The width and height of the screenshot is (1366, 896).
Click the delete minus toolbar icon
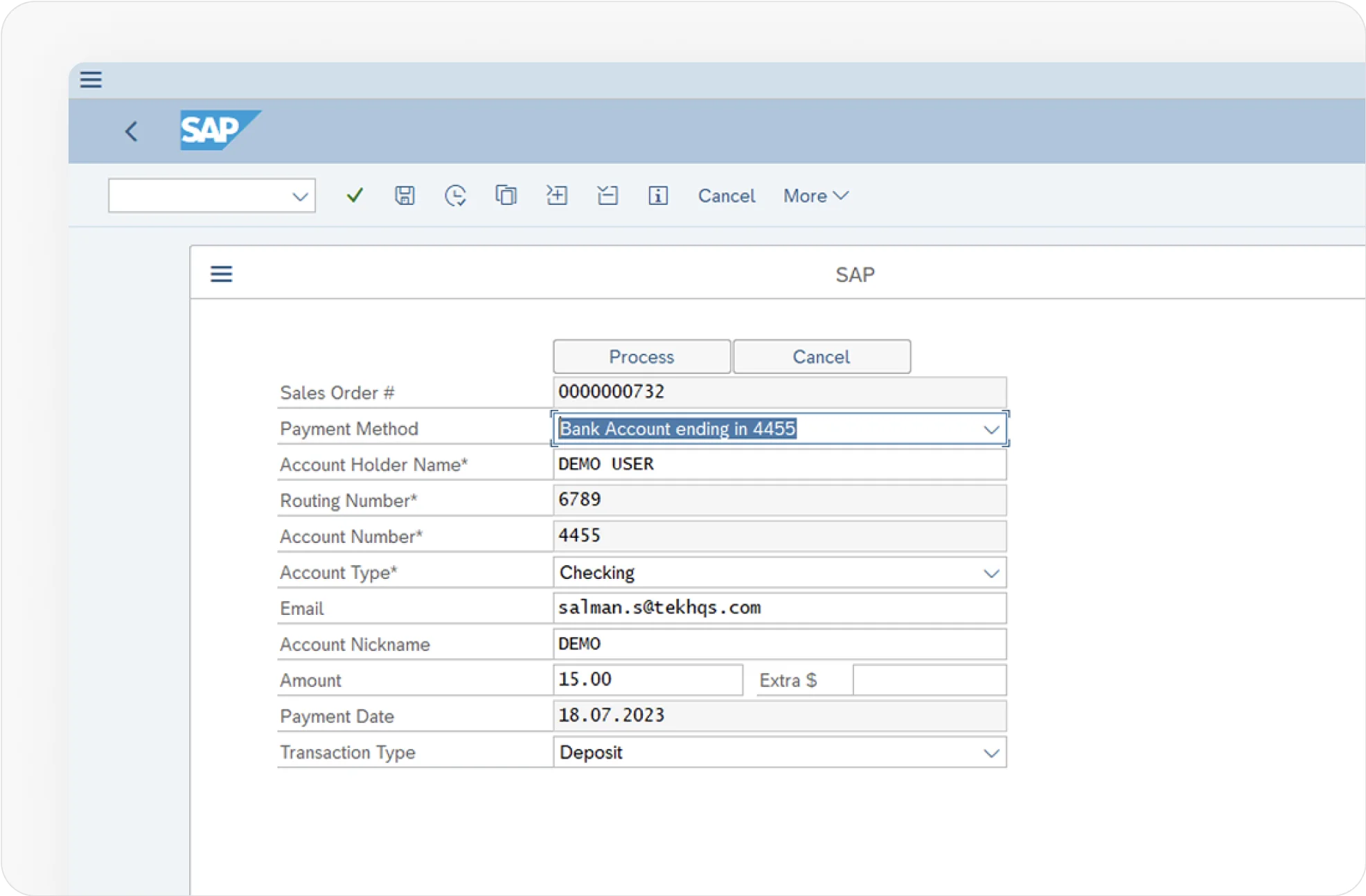607,195
